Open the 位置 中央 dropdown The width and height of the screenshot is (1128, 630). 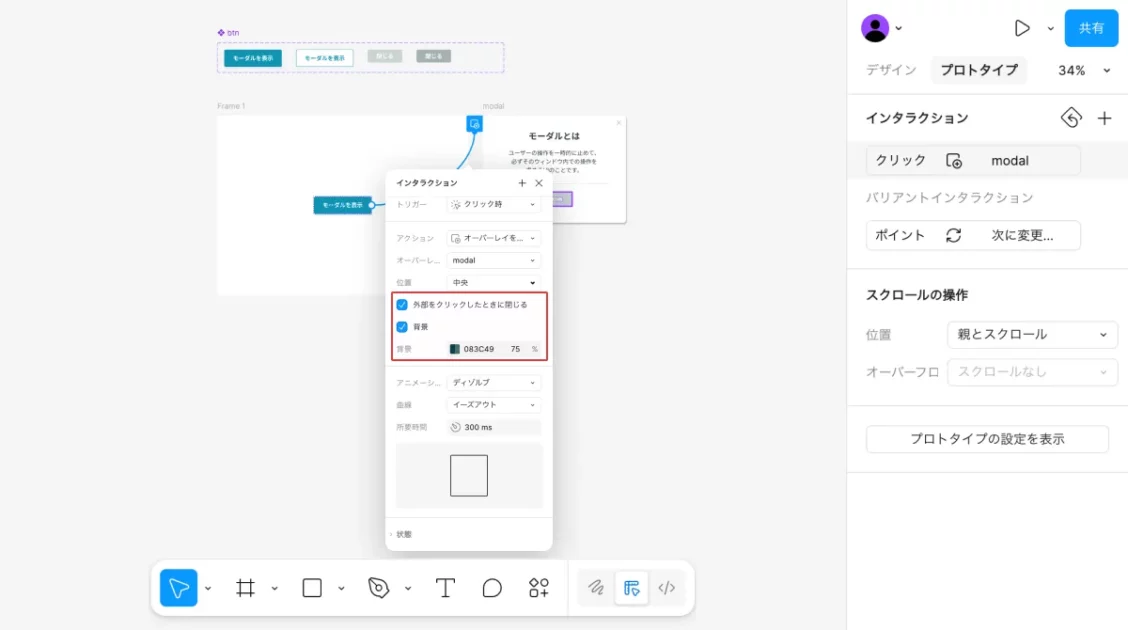494,283
